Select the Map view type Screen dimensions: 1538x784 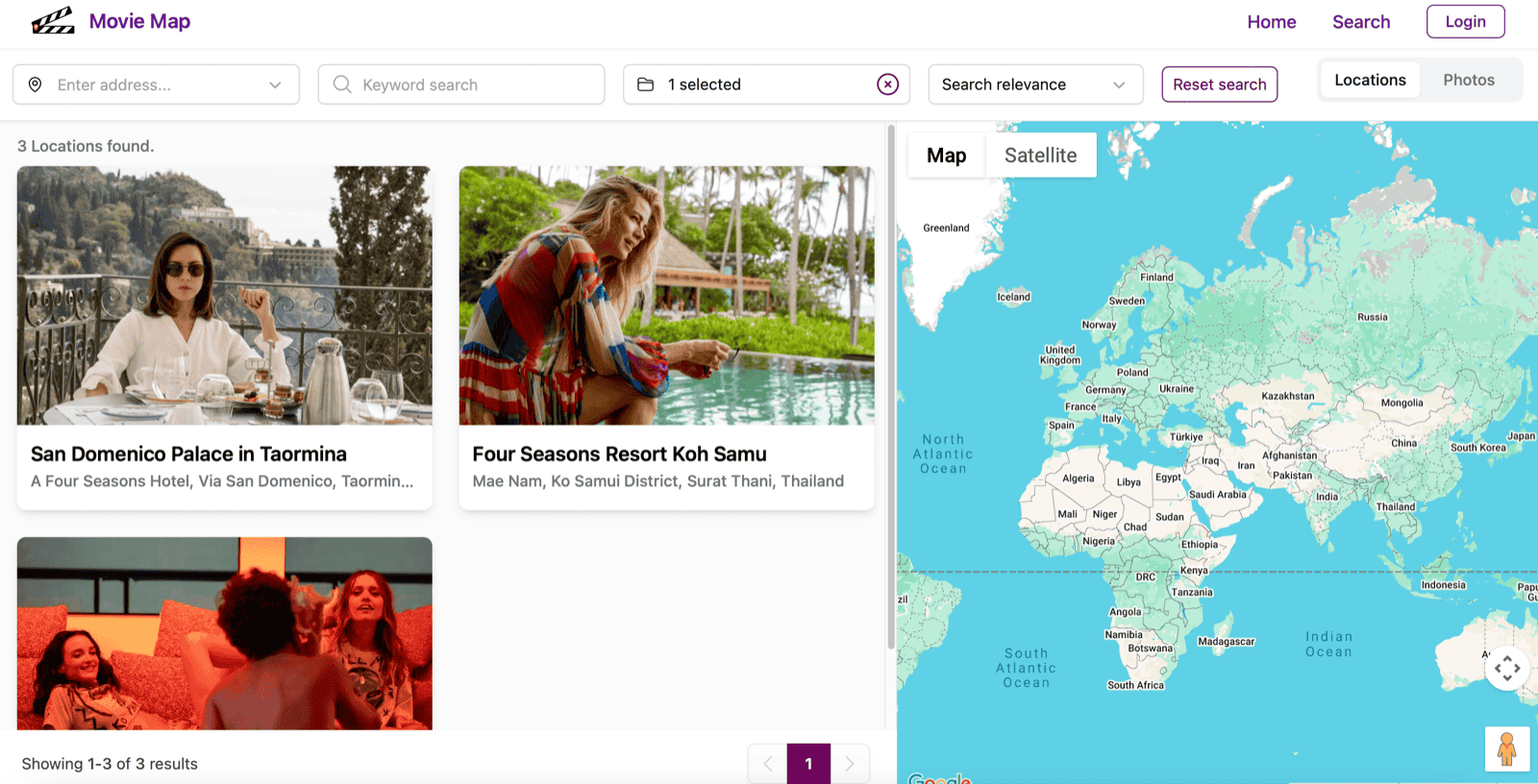[947, 155]
